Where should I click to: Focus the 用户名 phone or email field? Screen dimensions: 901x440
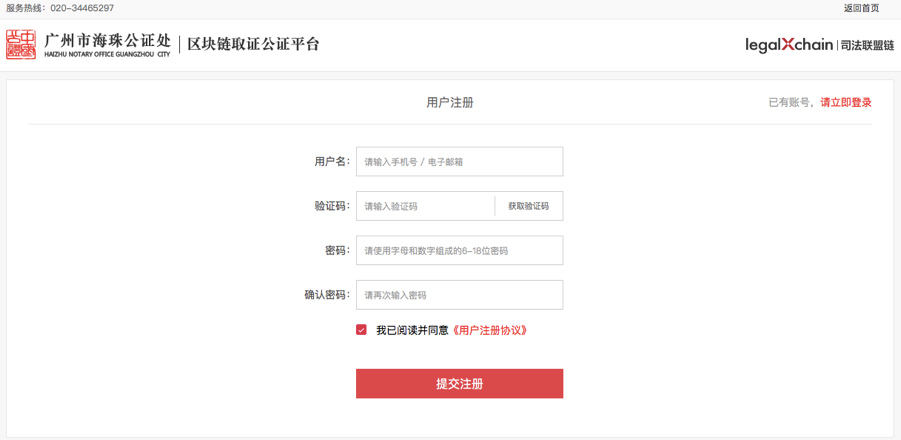[x=460, y=161]
